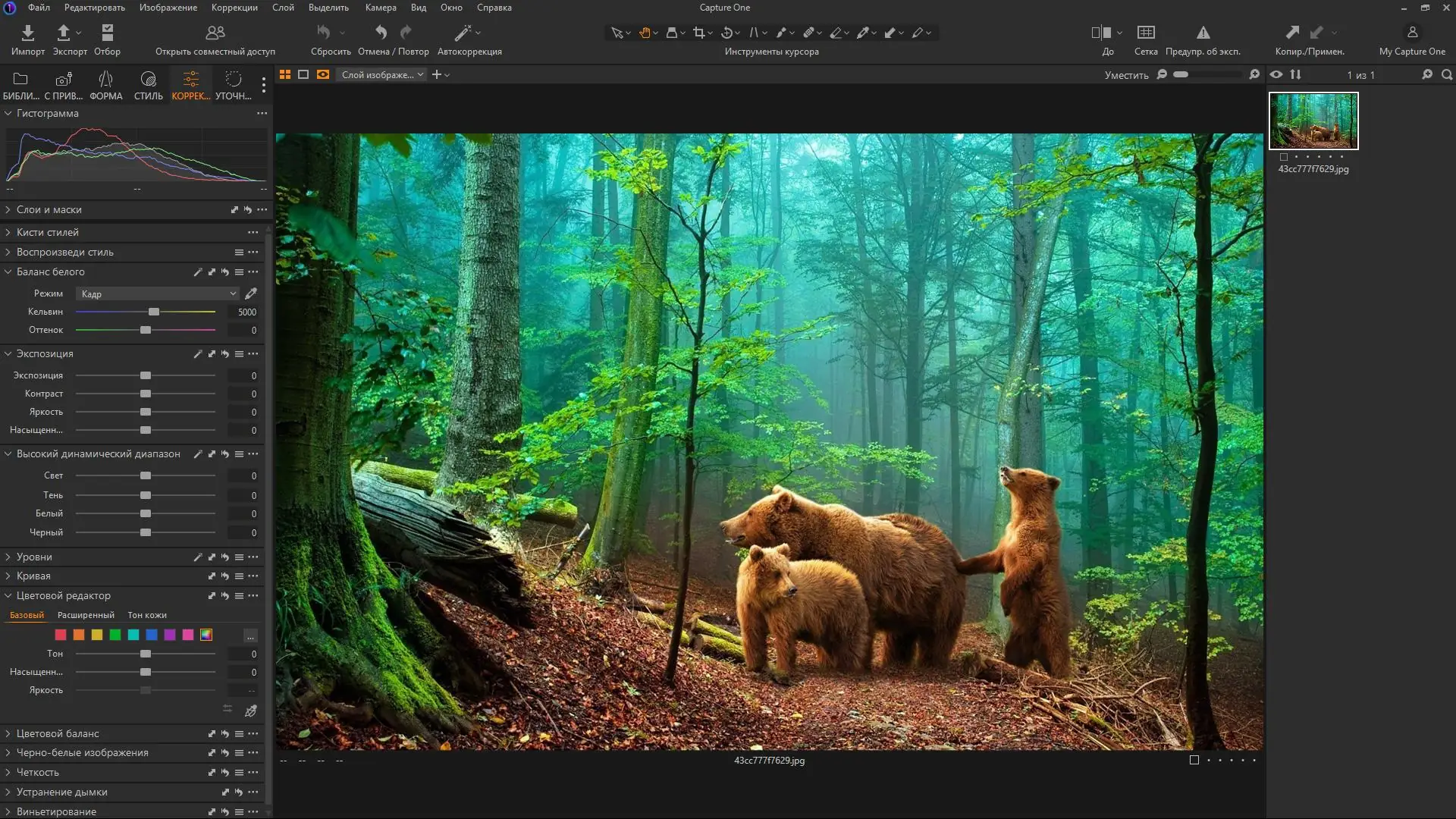Screen dimensions: 1456x819
Task: Pick white balance with eyedropper icon
Action: click(x=251, y=293)
